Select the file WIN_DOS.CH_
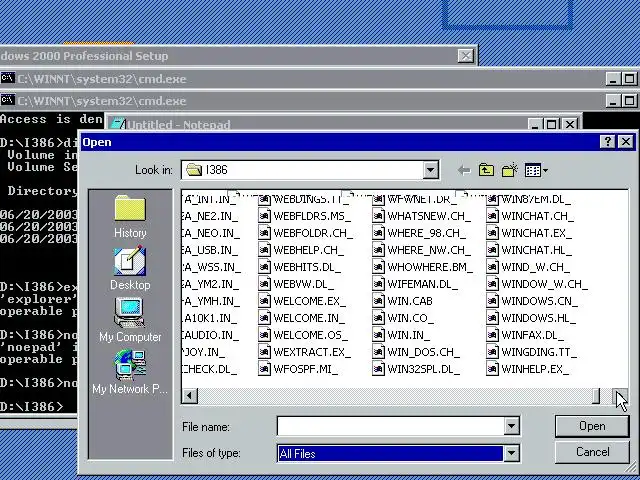This screenshot has height=480, width=640. tap(416, 352)
